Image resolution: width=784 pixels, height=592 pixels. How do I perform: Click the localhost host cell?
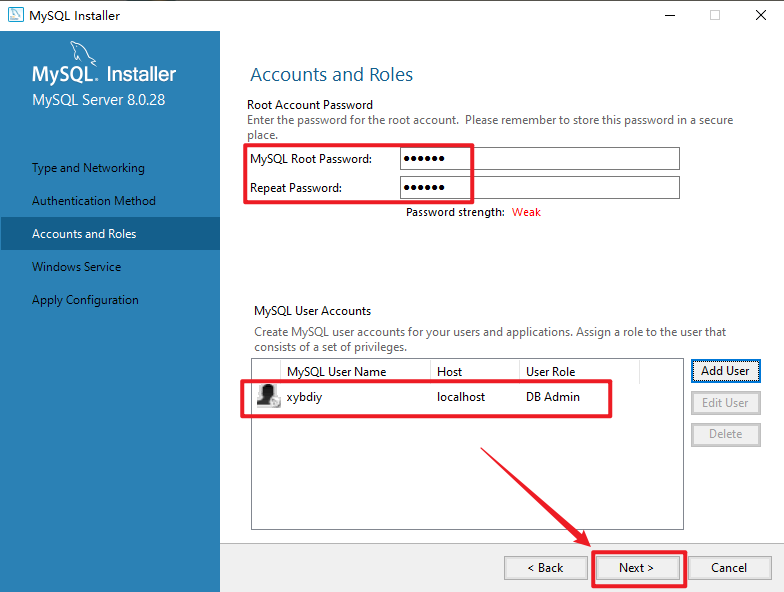click(461, 396)
